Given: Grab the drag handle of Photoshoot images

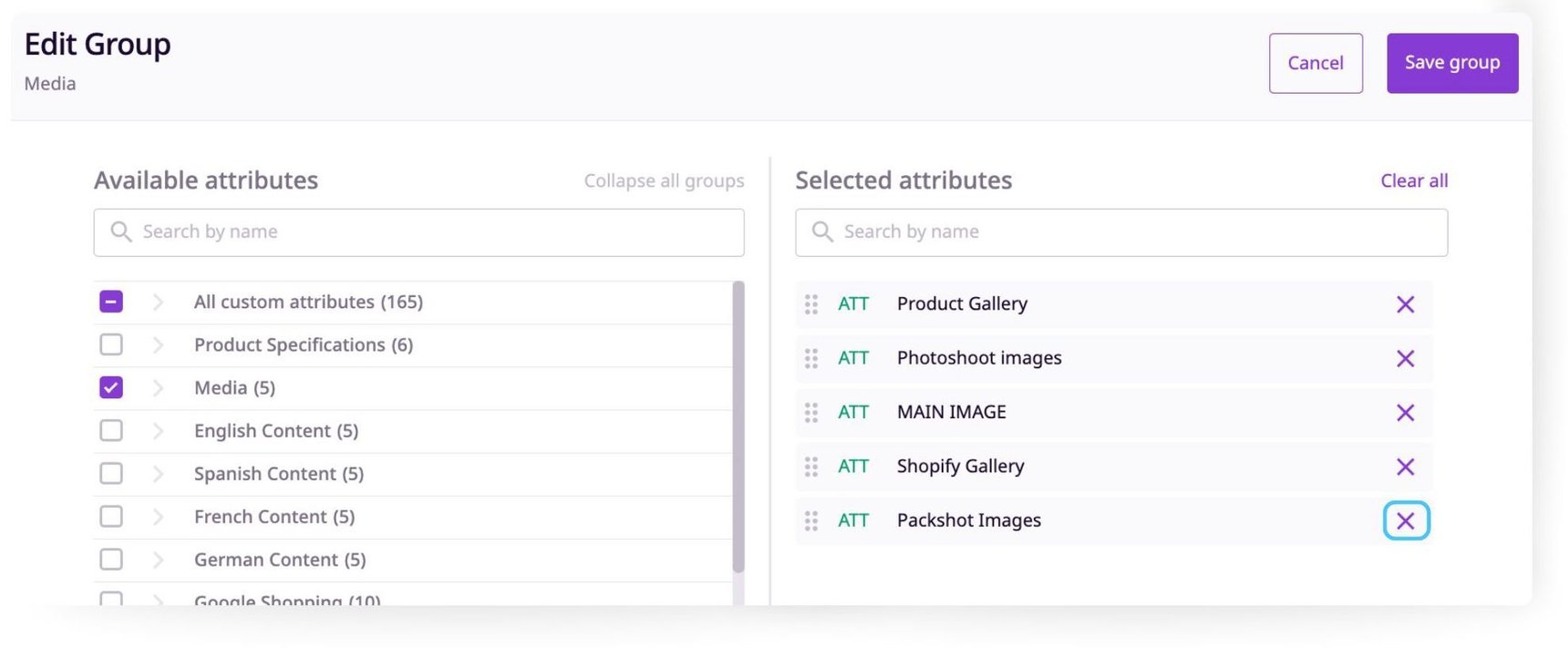Looking at the screenshot, I should [810, 358].
